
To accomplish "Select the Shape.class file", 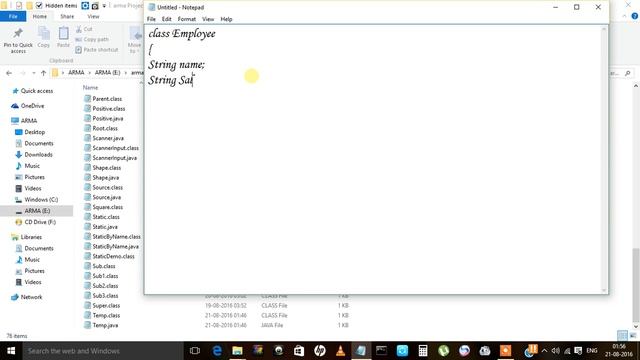I will (x=107, y=168).
